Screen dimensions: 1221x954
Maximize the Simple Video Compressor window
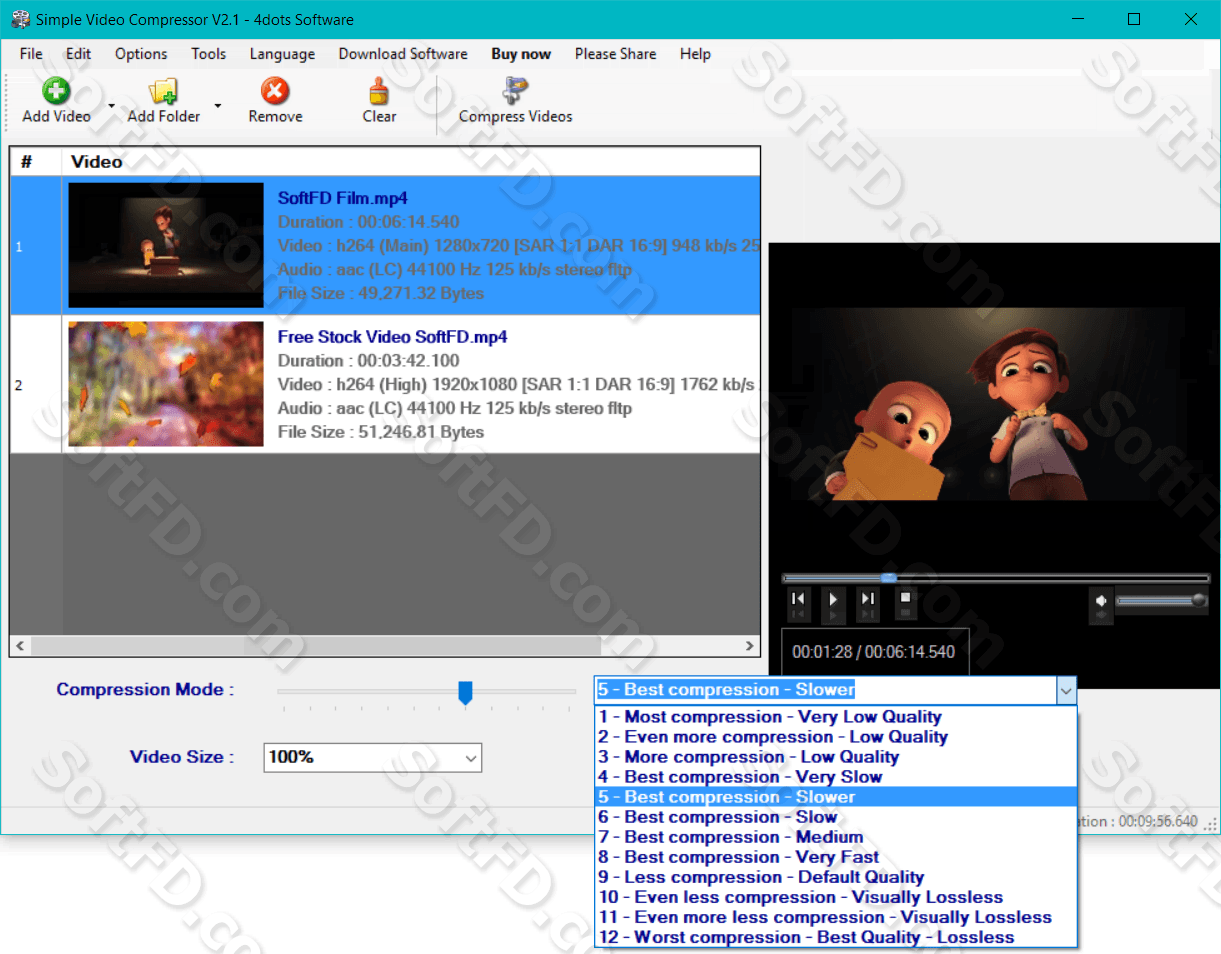pyautogui.click(x=1133, y=19)
